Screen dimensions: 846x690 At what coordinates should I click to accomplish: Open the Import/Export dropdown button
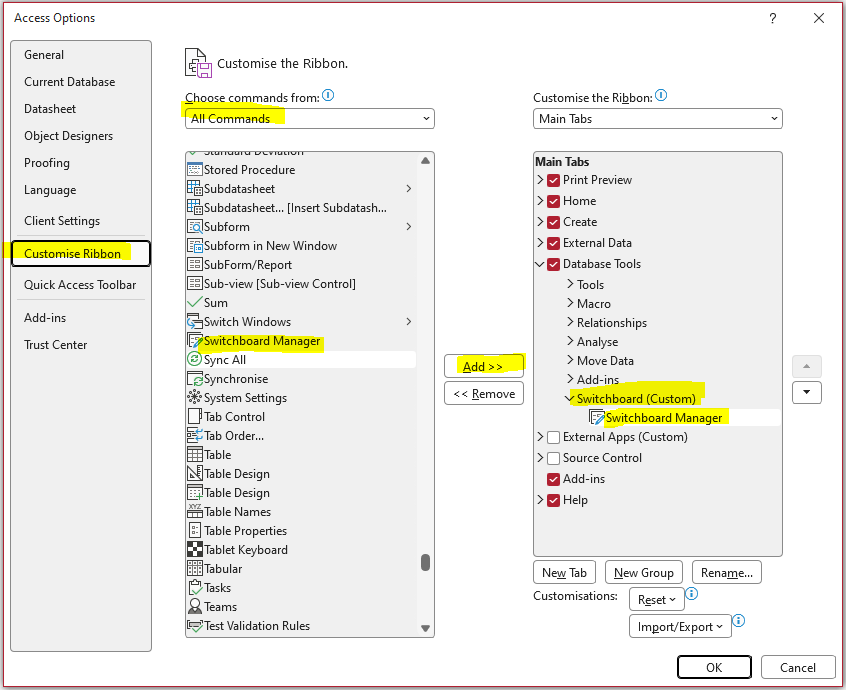click(680, 626)
